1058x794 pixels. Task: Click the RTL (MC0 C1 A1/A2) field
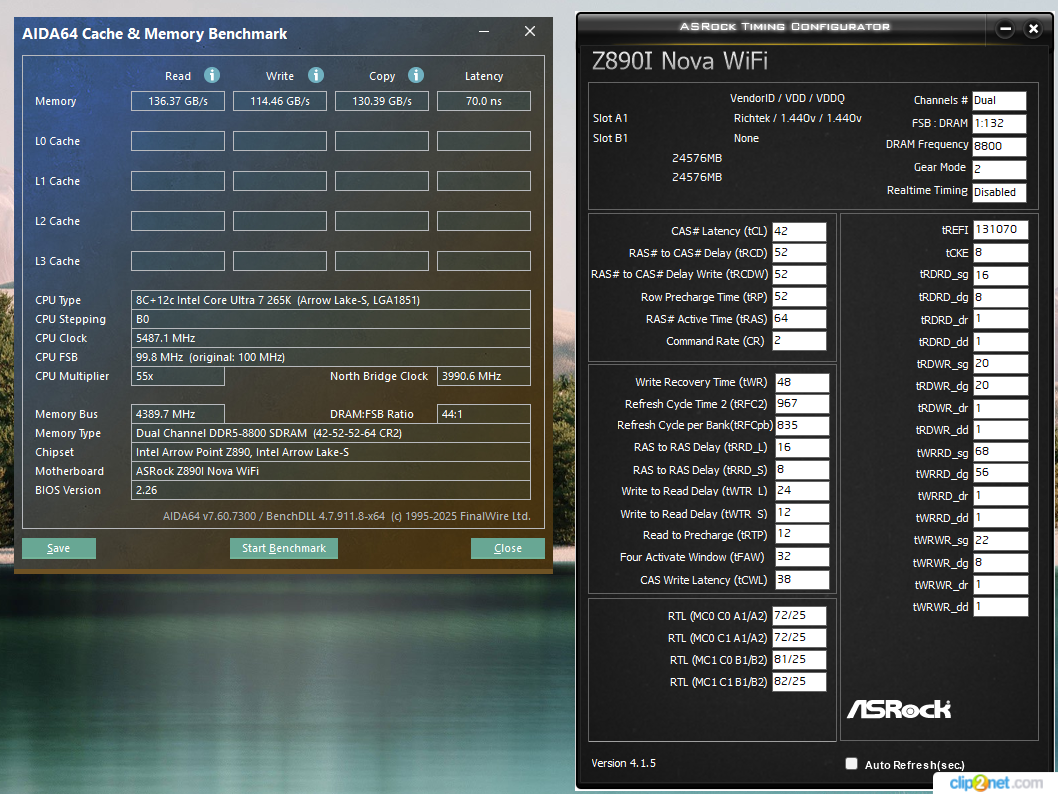799,637
